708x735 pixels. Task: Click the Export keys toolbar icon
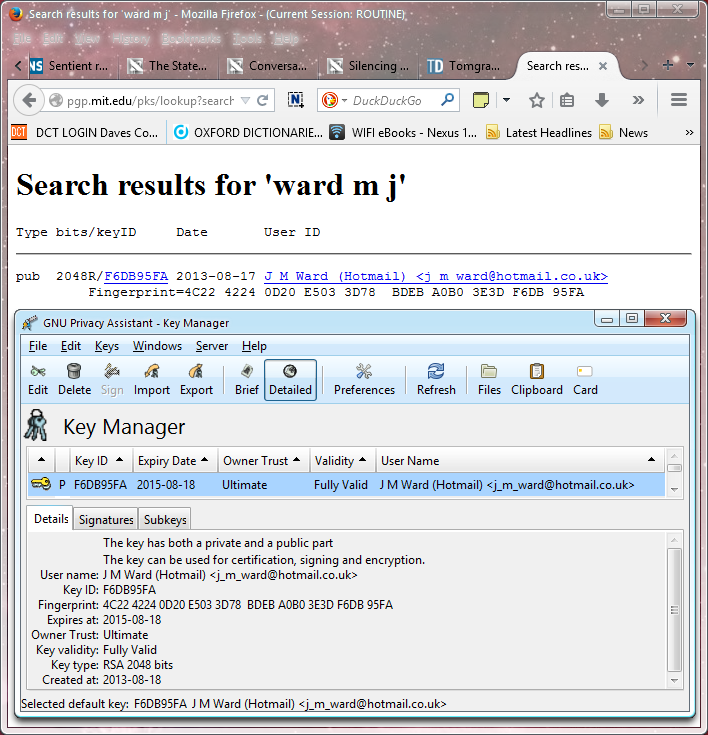tap(196, 380)
